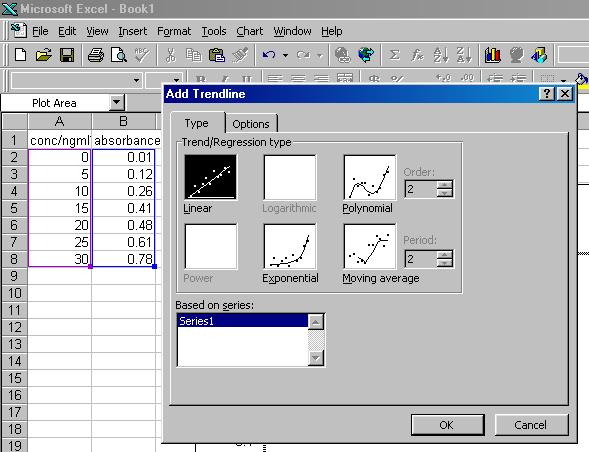Open Print Preview with the magnifier page icon
The height and width of the screenshot is (452, 589).
(119, 55)
